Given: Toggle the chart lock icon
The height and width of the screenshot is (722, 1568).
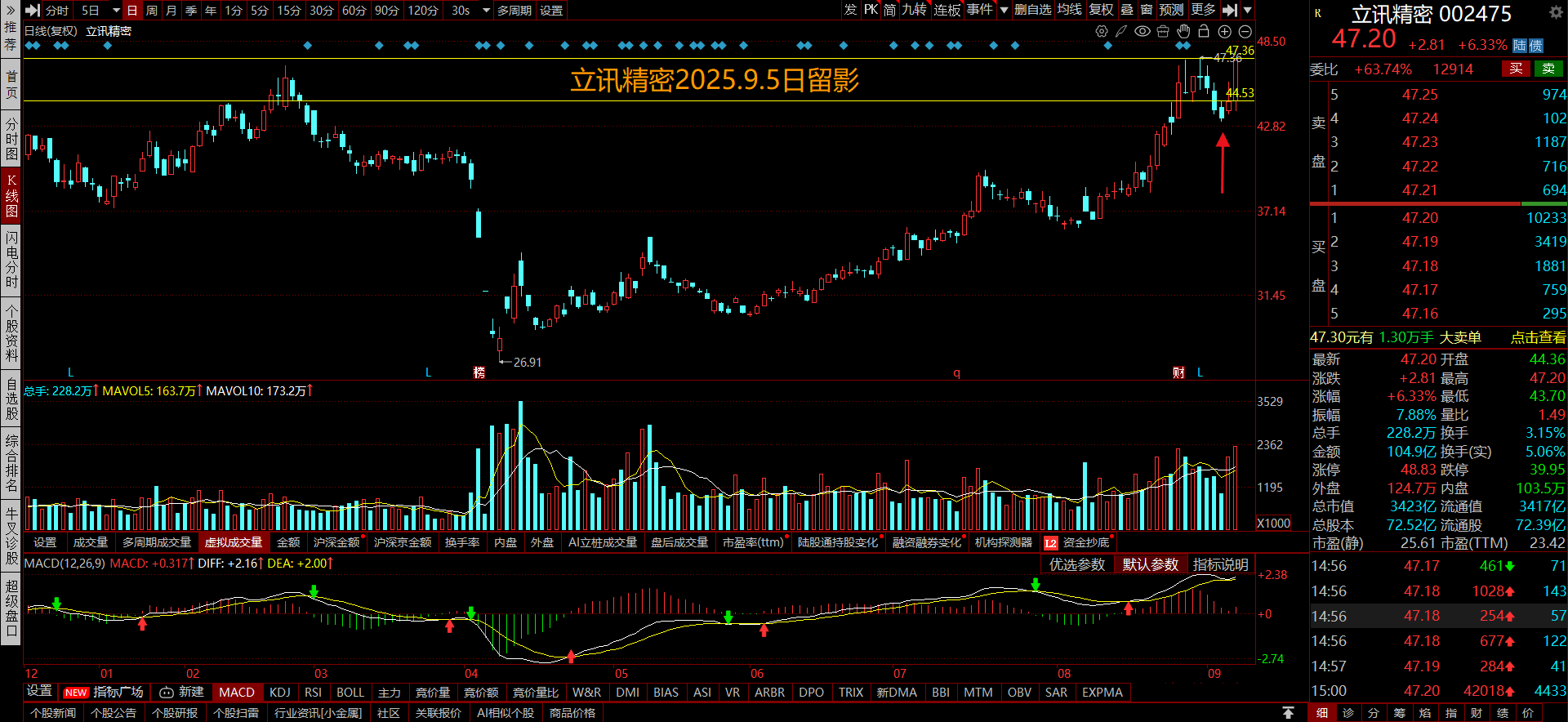Looking at the screenshot, I should pos(1204,31).
